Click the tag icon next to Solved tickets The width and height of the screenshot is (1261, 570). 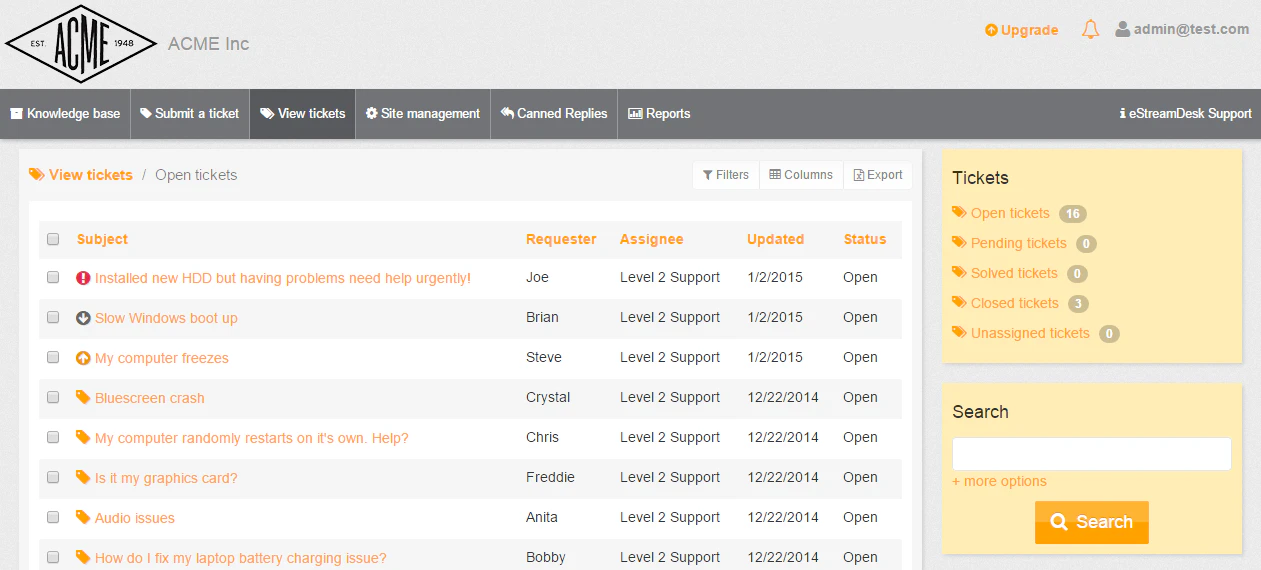coord(959,272)
